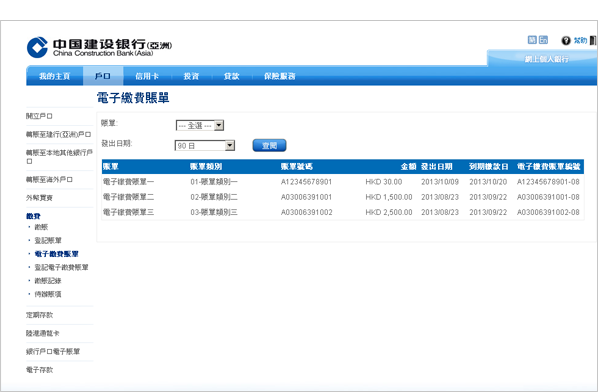This screenshot has width=598, height=392.
Task: Open 定期存款 in the sidebar
Action: [x=39, y=315]
